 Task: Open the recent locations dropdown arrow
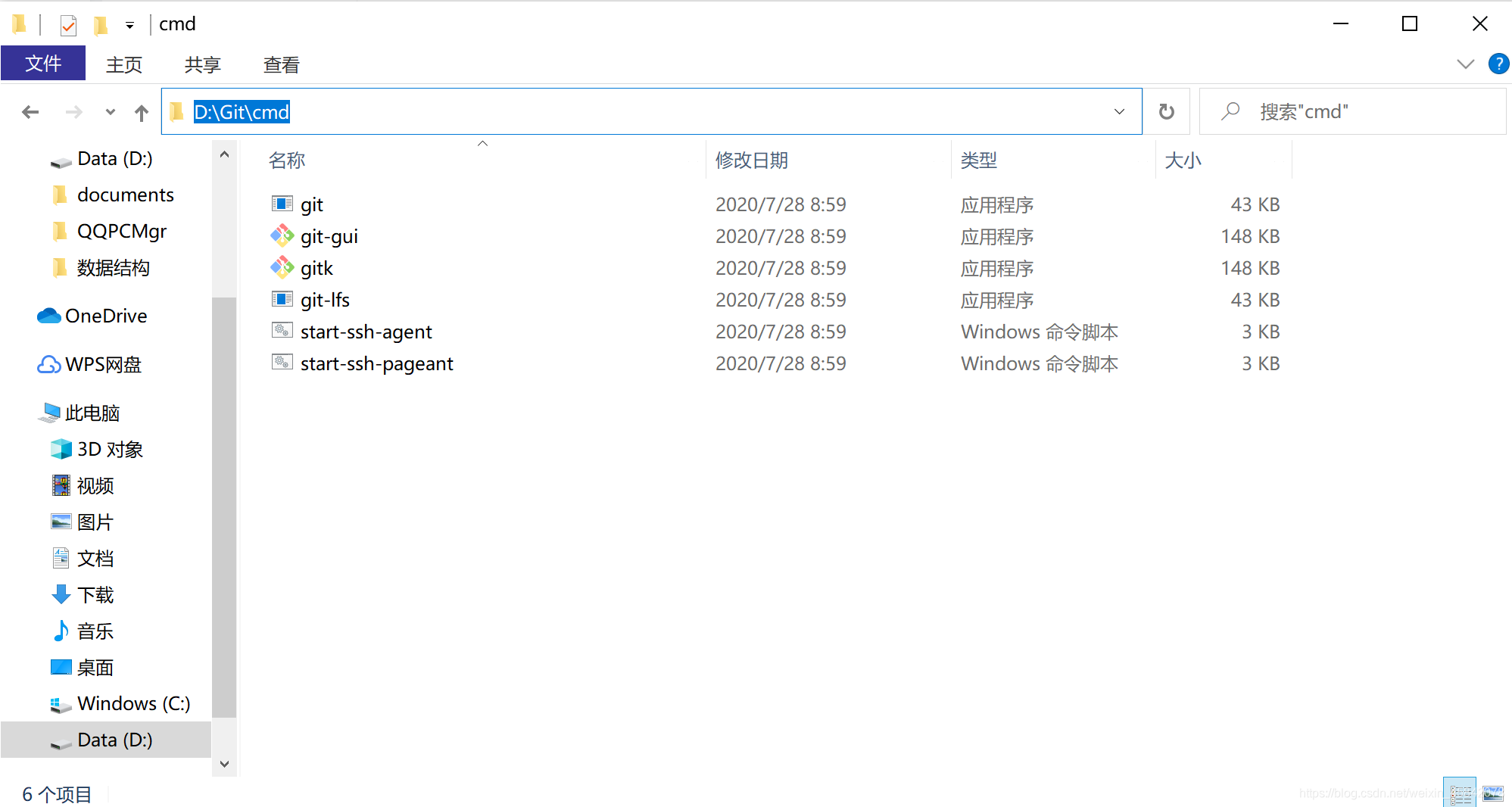click(x=111, y=112)
